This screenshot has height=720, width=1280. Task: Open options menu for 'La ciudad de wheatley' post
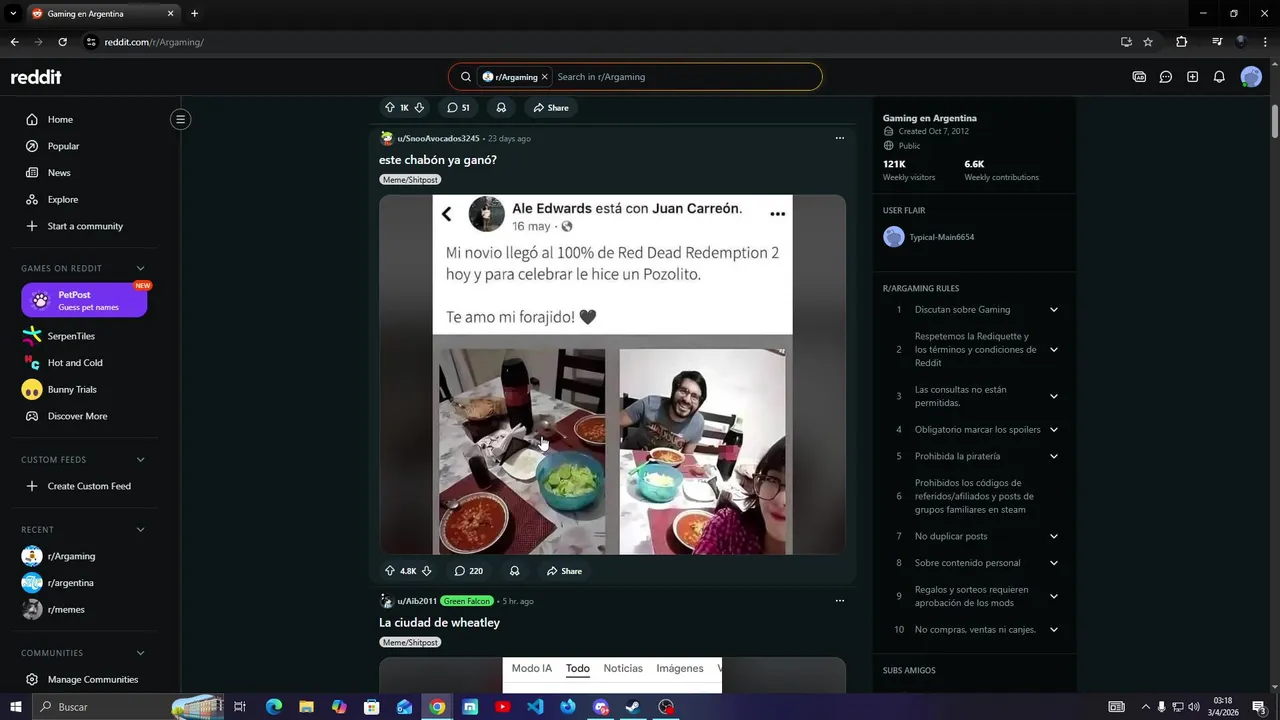point(839,601)
